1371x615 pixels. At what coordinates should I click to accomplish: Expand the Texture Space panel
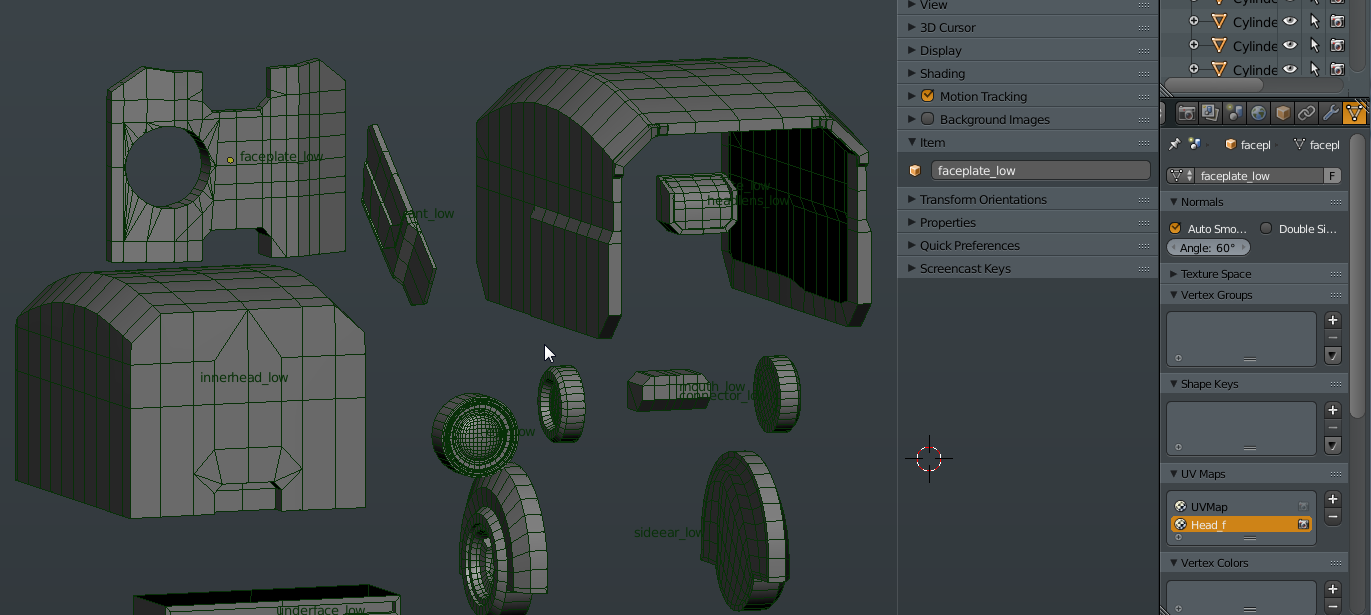1215,274
